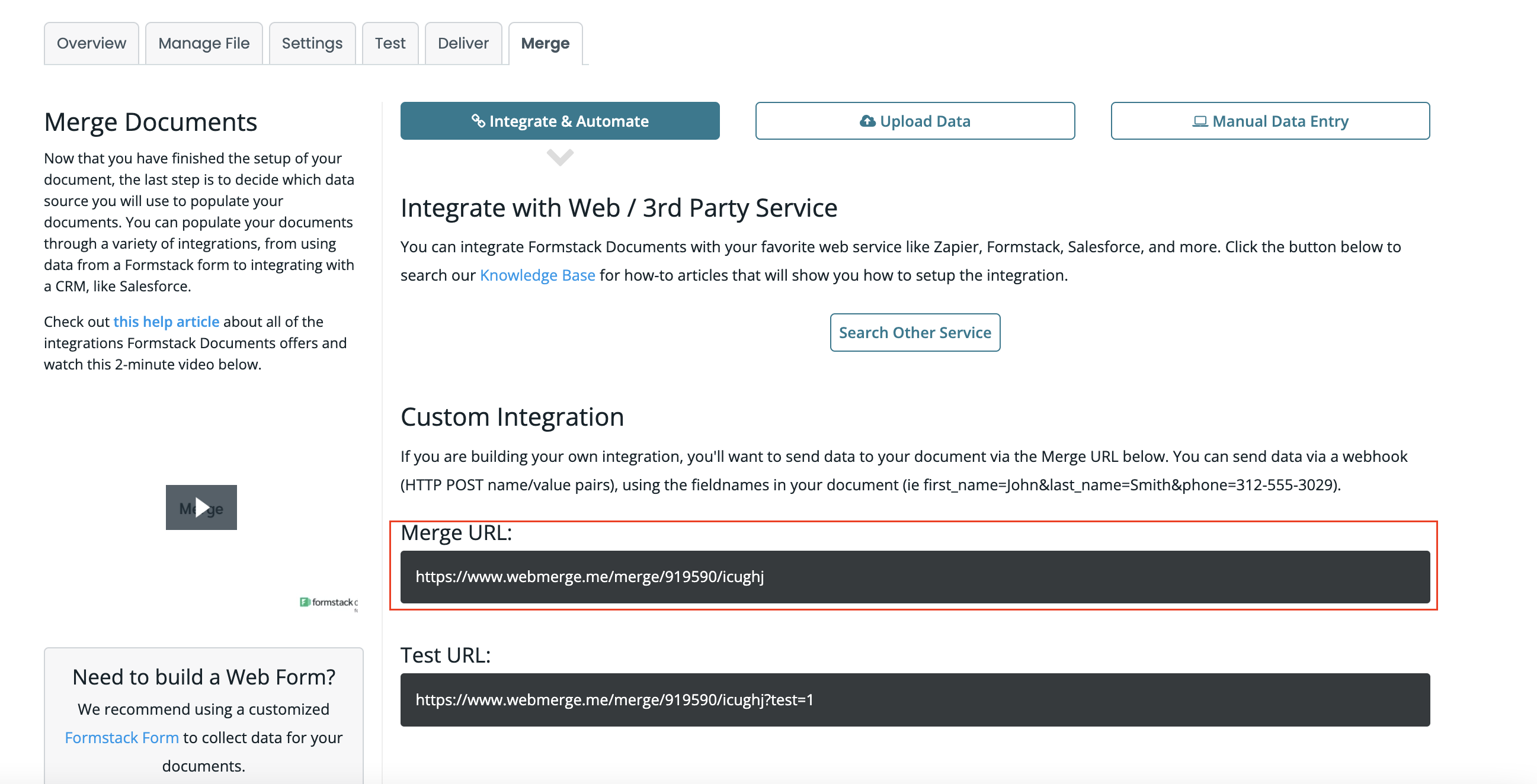Open the Test tab

coord(390,43)
